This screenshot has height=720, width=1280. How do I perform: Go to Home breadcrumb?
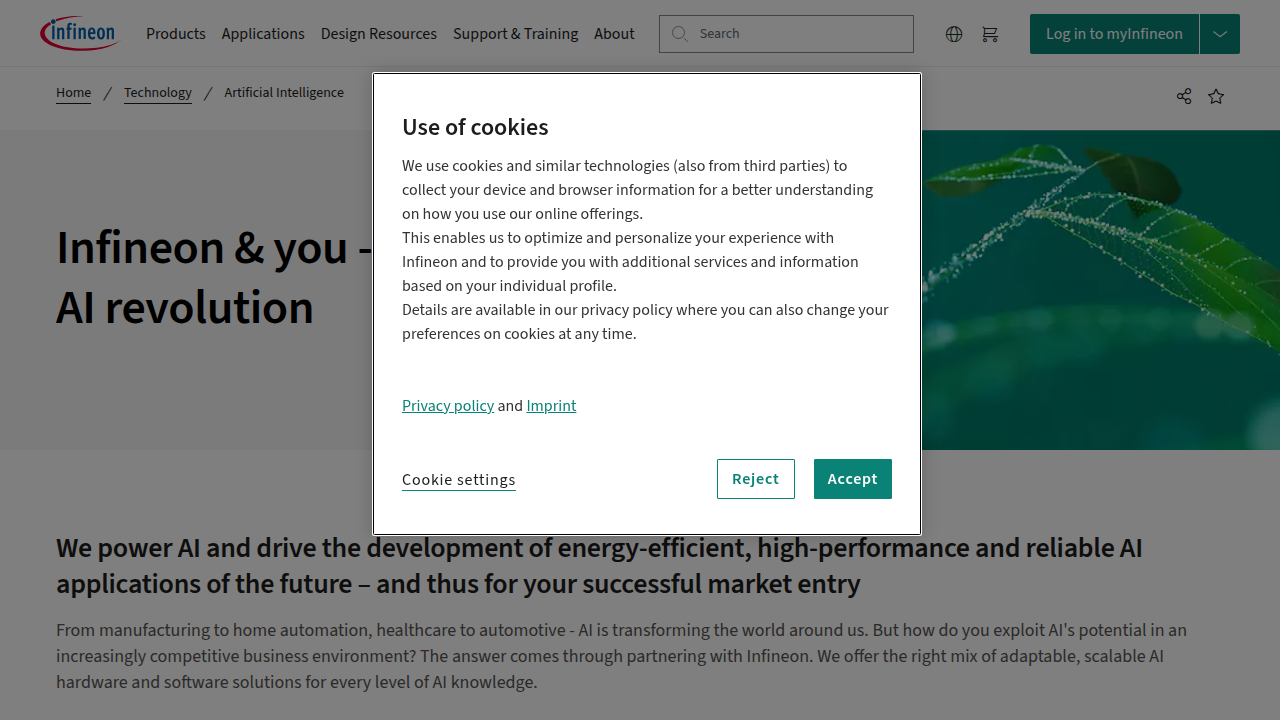click(x=73, y=93)
